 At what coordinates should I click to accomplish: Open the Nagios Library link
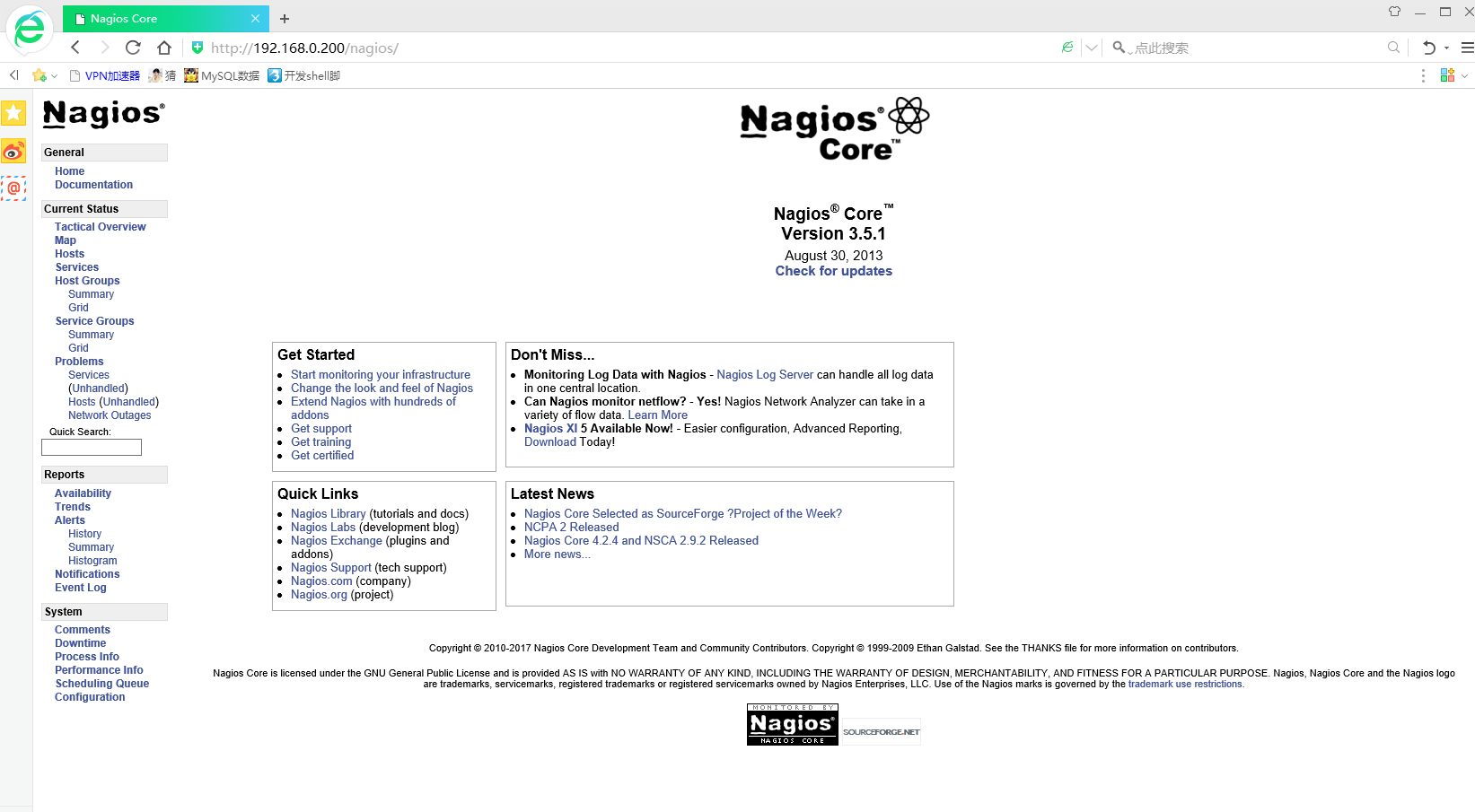pyautogui.click(x=329, y=514)
